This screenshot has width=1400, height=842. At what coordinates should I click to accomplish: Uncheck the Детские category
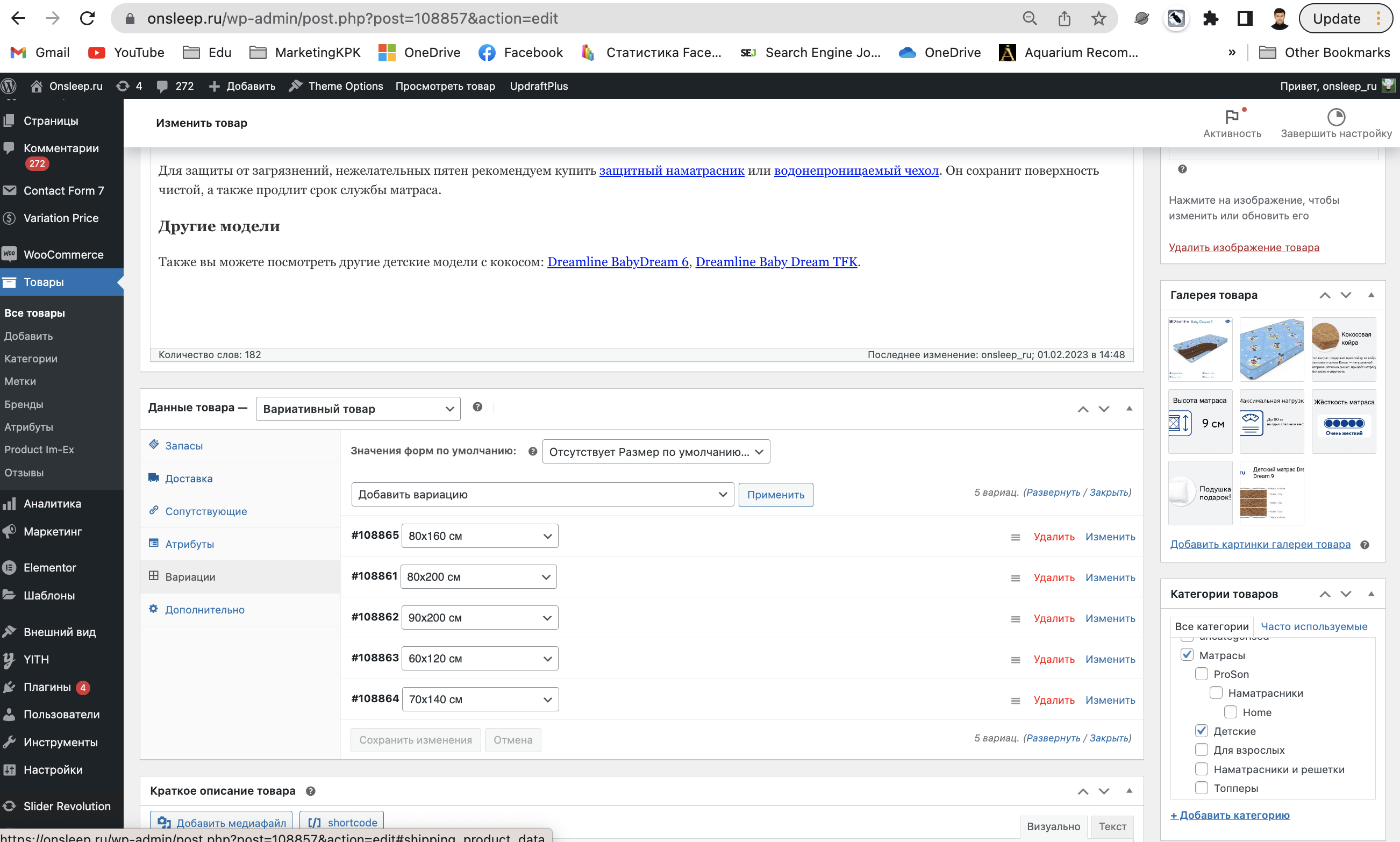pyautogui.click(x=1202, y=730)
